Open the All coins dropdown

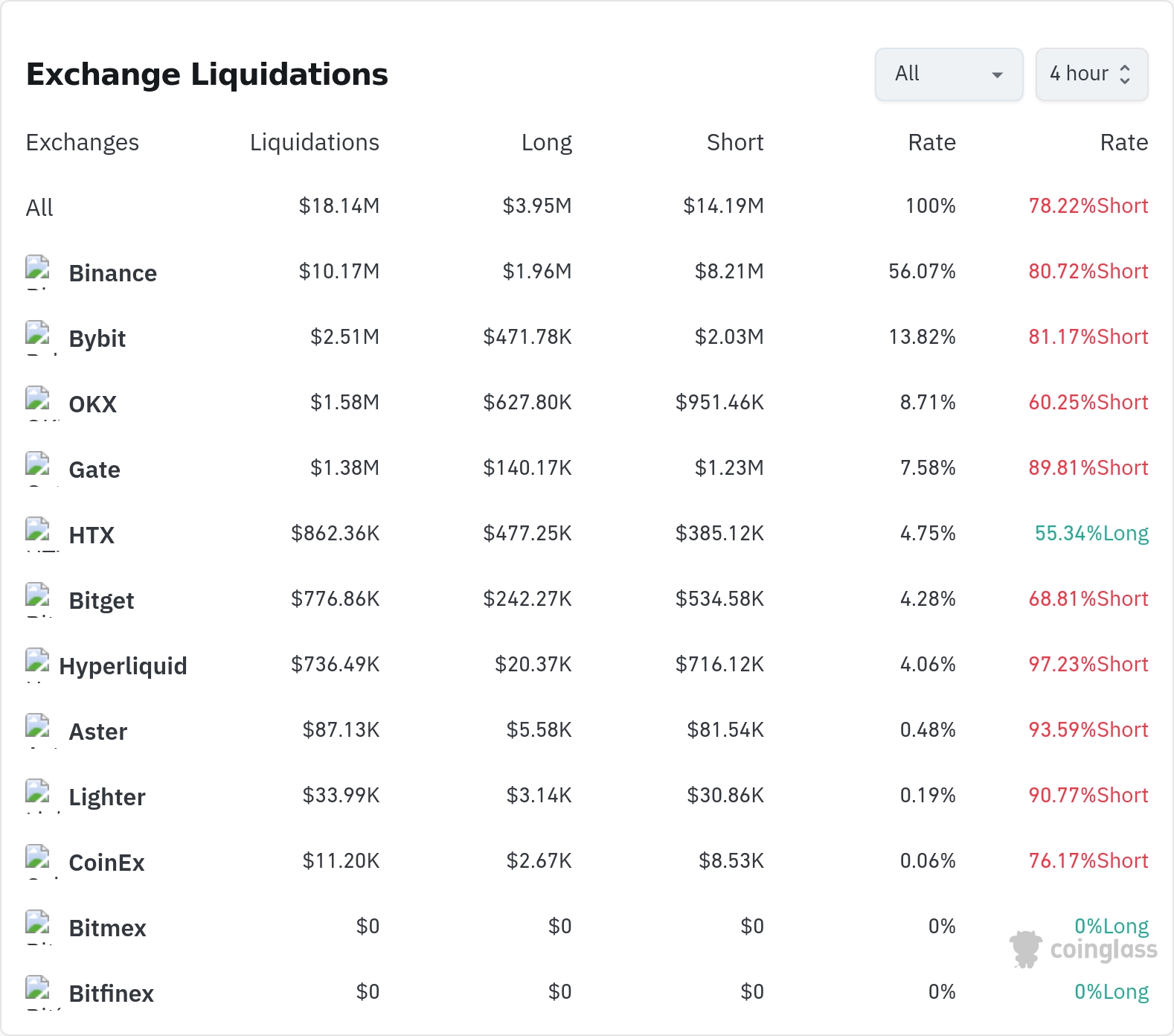pos(949,74)
